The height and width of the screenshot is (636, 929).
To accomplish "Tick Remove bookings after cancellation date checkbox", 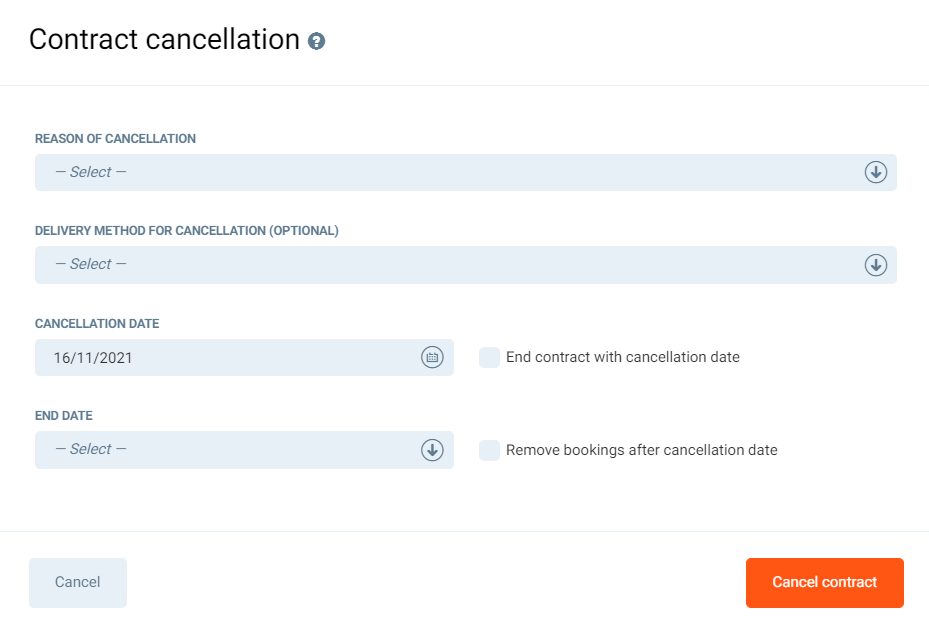I will (489, 450).
